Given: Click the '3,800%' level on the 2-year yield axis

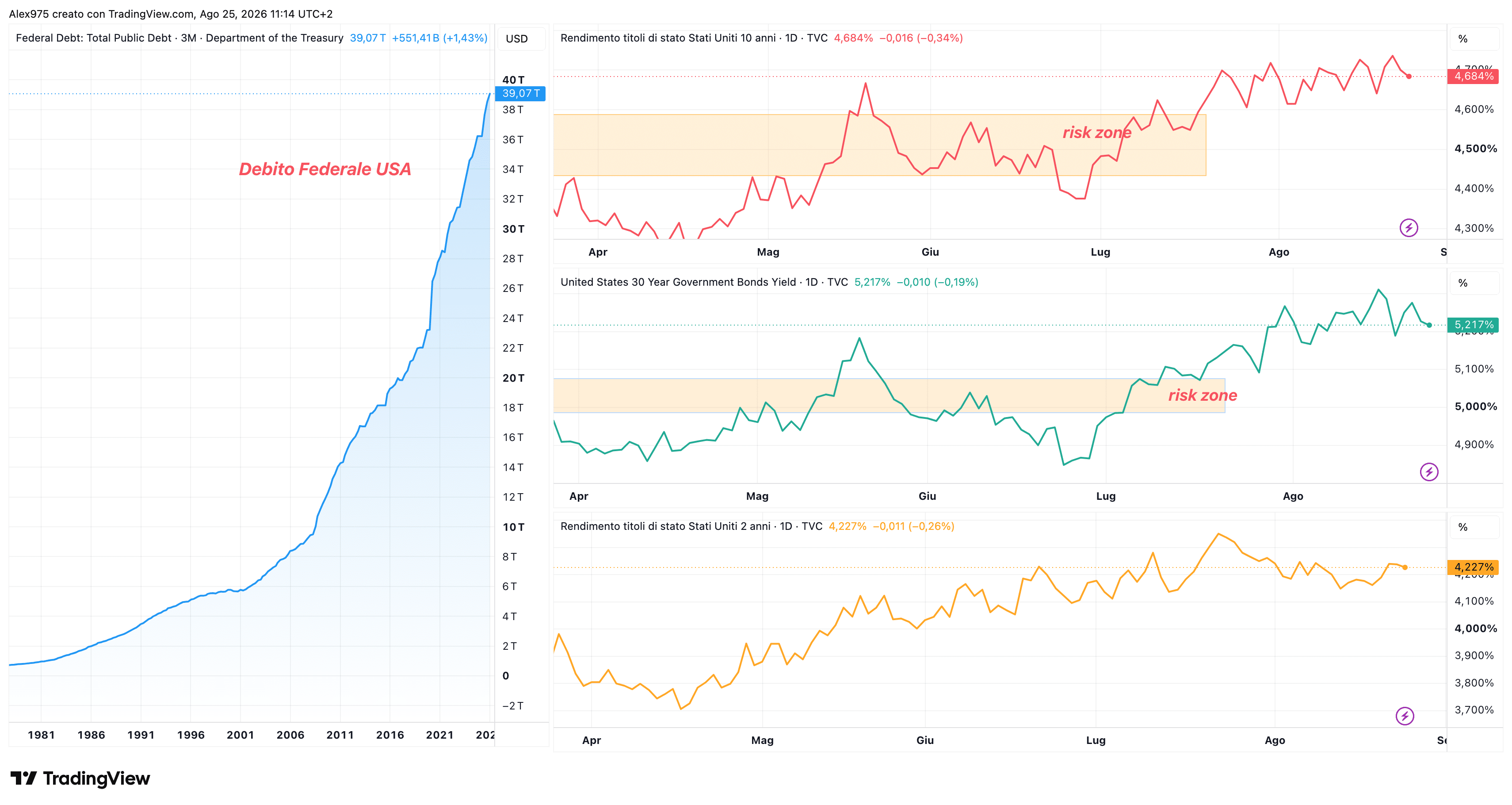Looking at the screenshot, I should point(1474,683).
